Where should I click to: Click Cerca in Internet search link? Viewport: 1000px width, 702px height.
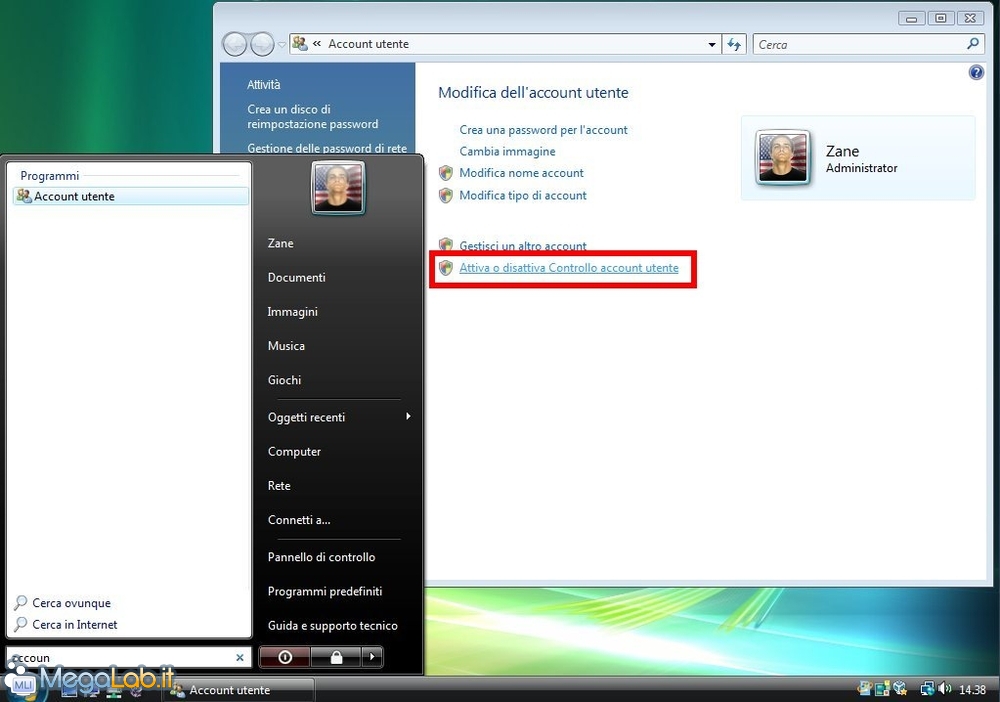click(66, 624)
